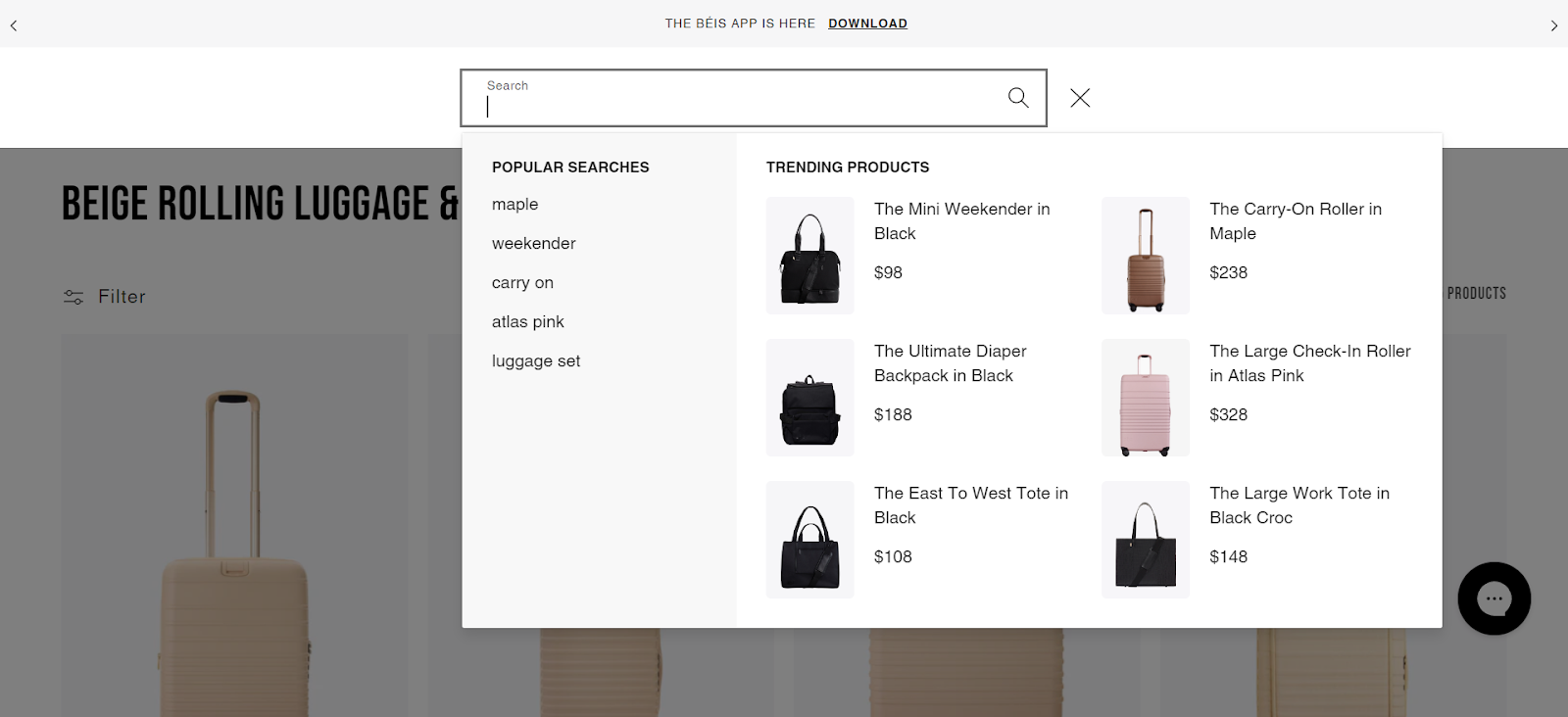Click the DOWNLOAD app link
1568x717 pixels.
click(867, 24)
